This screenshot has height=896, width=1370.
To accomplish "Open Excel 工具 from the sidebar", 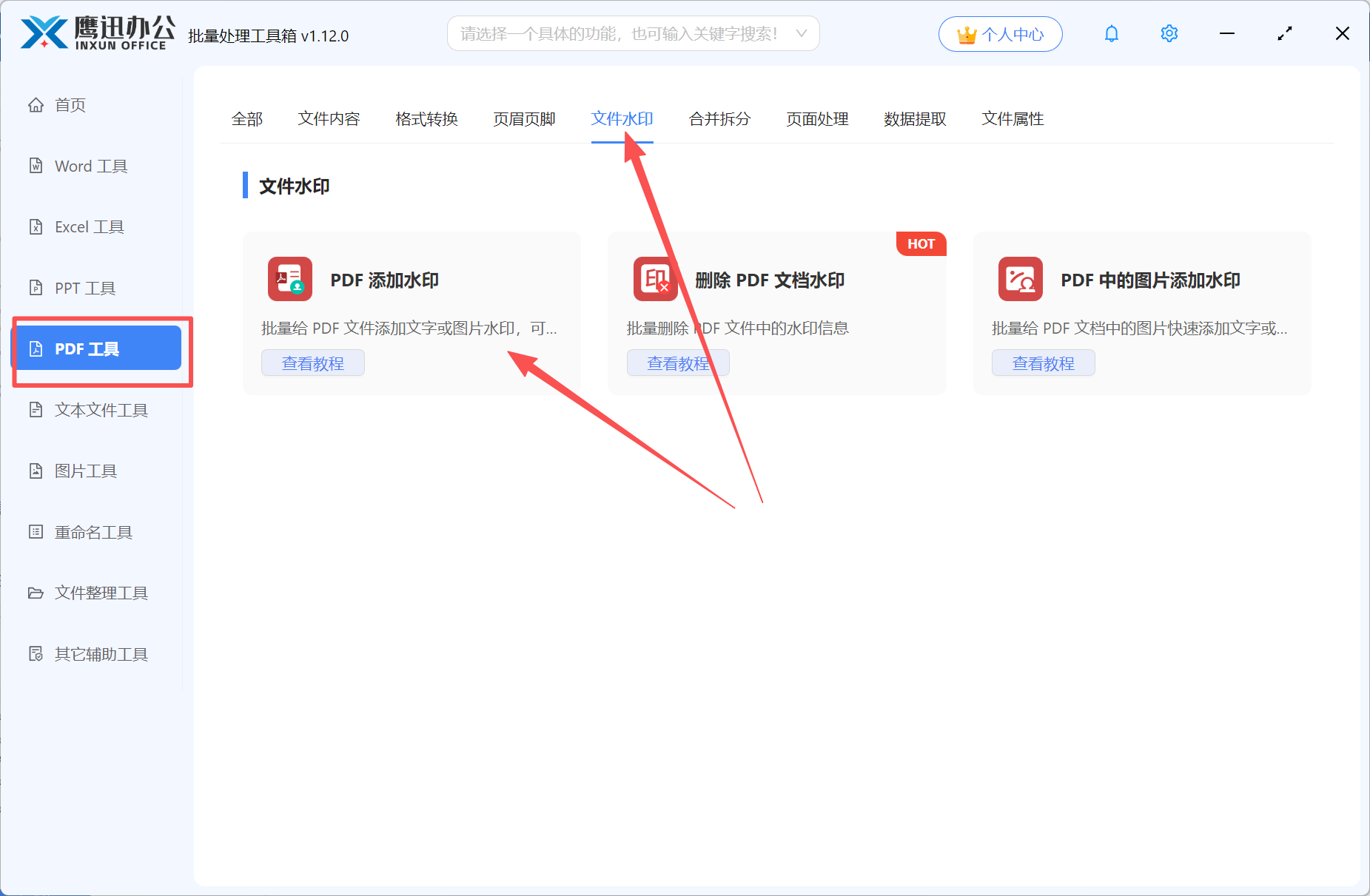I will point(89,226).
